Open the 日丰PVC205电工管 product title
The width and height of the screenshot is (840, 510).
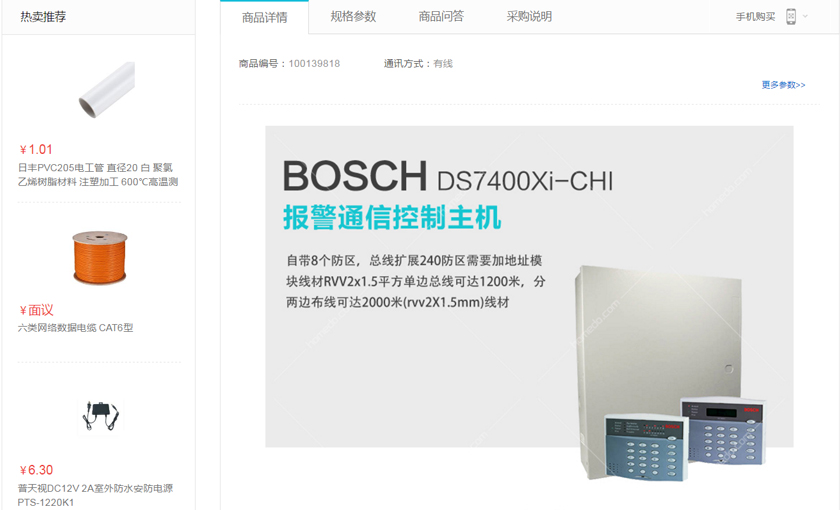click(98, 175)
